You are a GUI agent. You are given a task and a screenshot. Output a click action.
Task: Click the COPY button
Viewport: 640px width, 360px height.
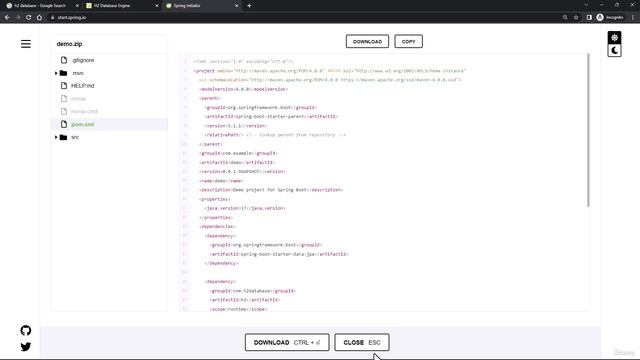point(408,42)
